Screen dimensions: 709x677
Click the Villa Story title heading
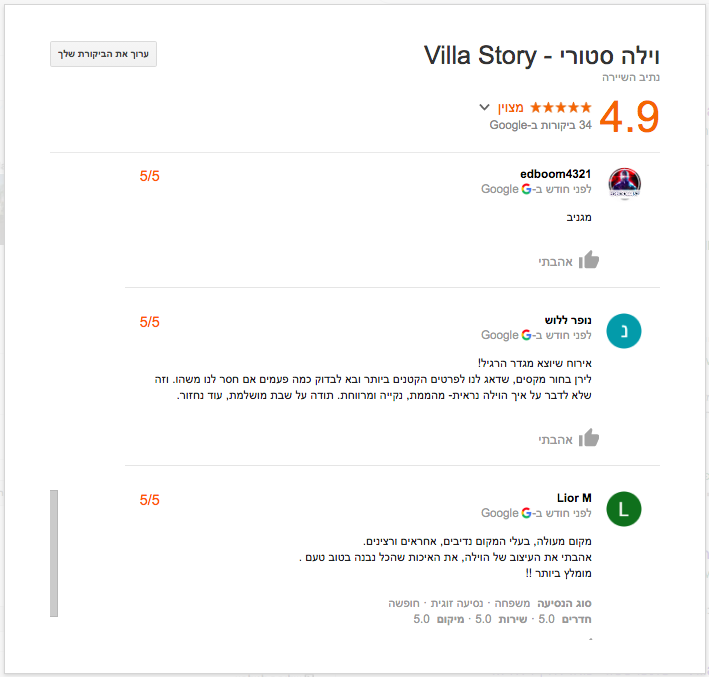point(541,56)
